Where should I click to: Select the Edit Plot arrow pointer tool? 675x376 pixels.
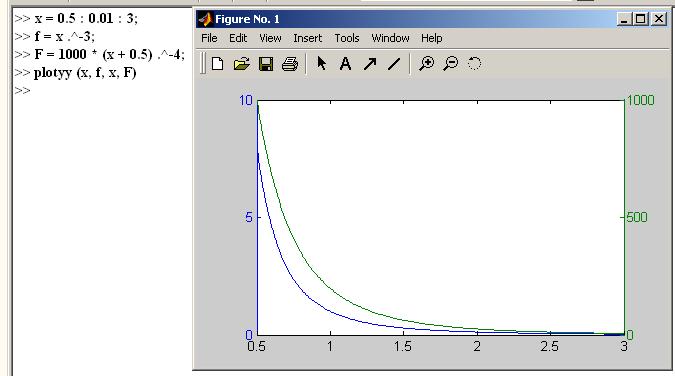click(322, 64)
